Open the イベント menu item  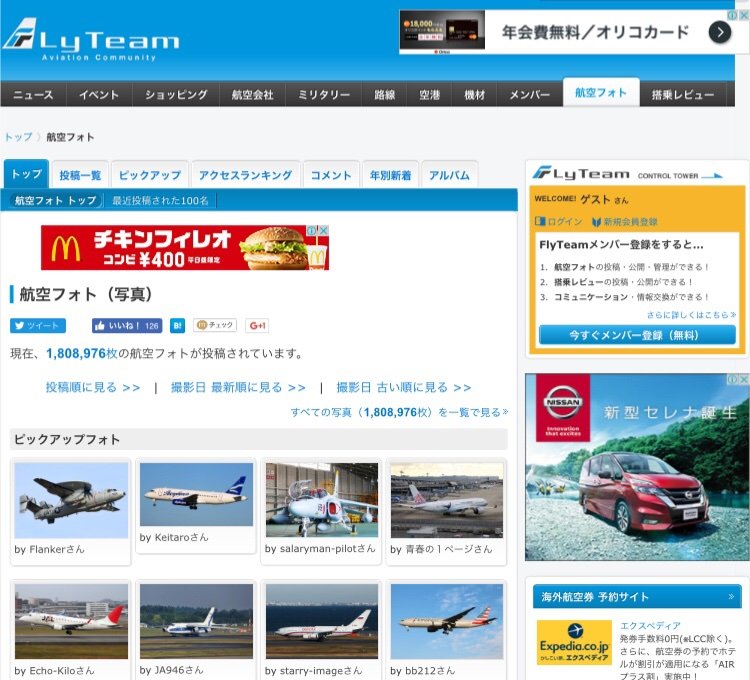[x=99, y=94]
